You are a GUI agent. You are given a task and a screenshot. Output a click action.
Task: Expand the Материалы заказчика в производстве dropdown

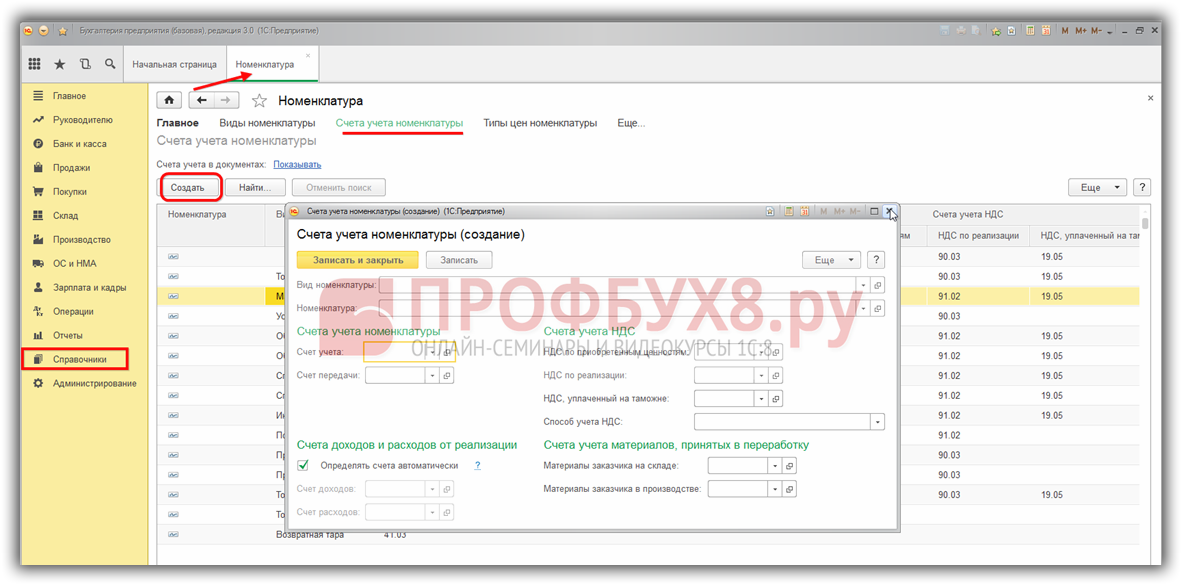[775, 489]
